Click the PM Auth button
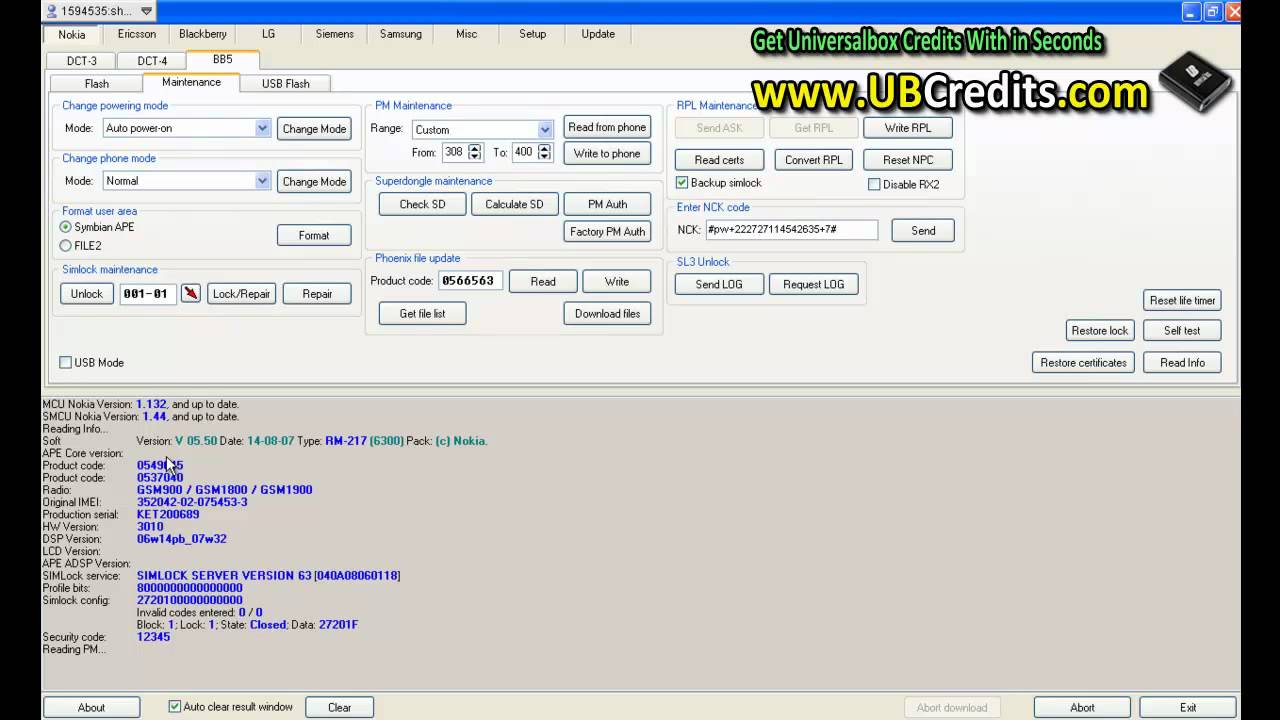Image resolution: width=1280 pixels, height=720 pixels. tap(607, 204)
